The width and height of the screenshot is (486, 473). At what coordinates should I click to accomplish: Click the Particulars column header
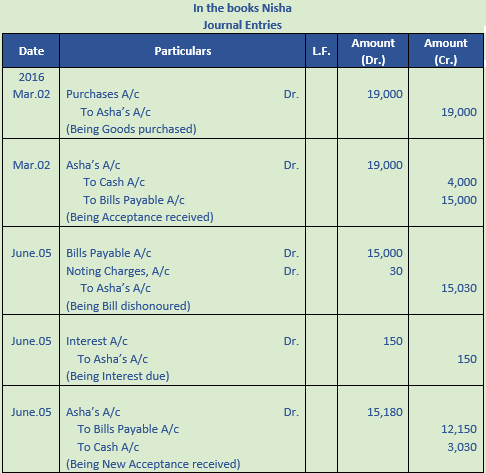(183, 51)
